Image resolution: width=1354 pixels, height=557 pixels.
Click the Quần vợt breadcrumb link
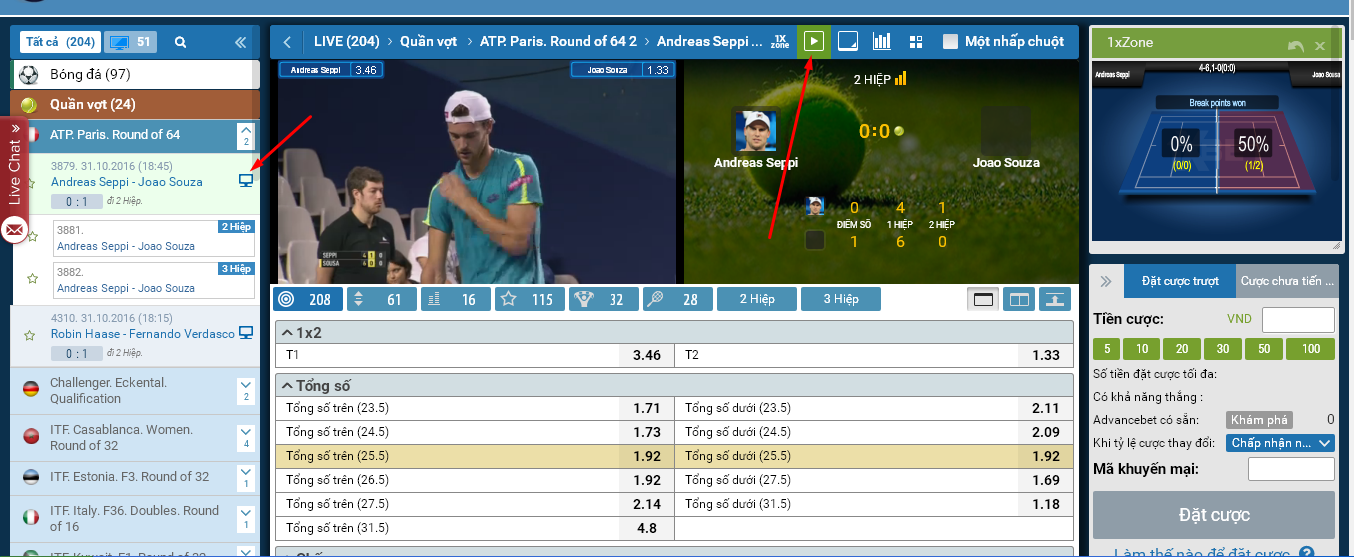pyautogui.click(x=428, y=42)
